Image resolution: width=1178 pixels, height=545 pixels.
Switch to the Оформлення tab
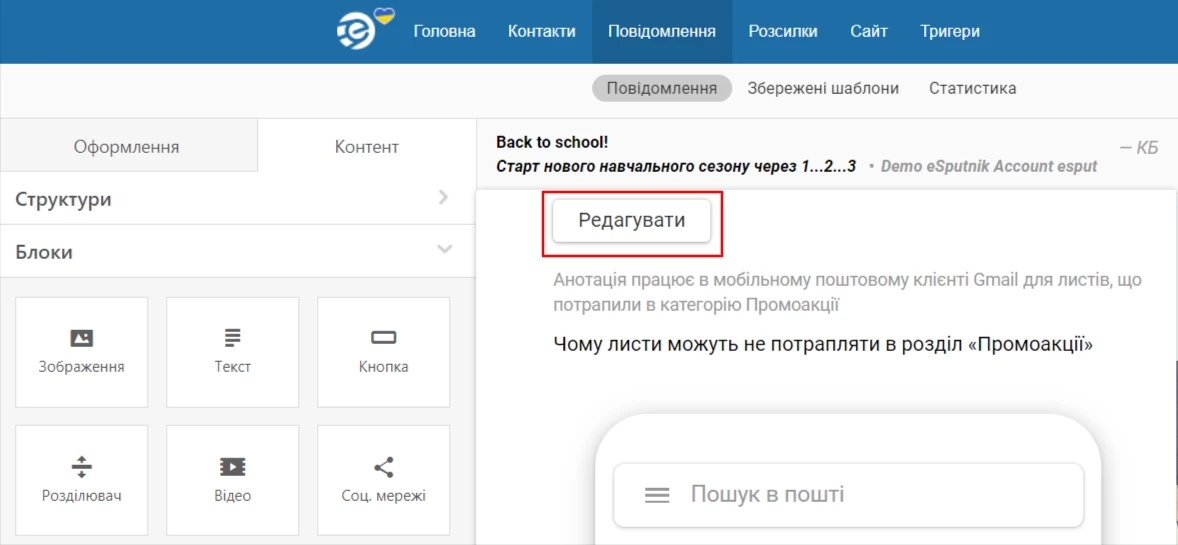pos(127,147)
